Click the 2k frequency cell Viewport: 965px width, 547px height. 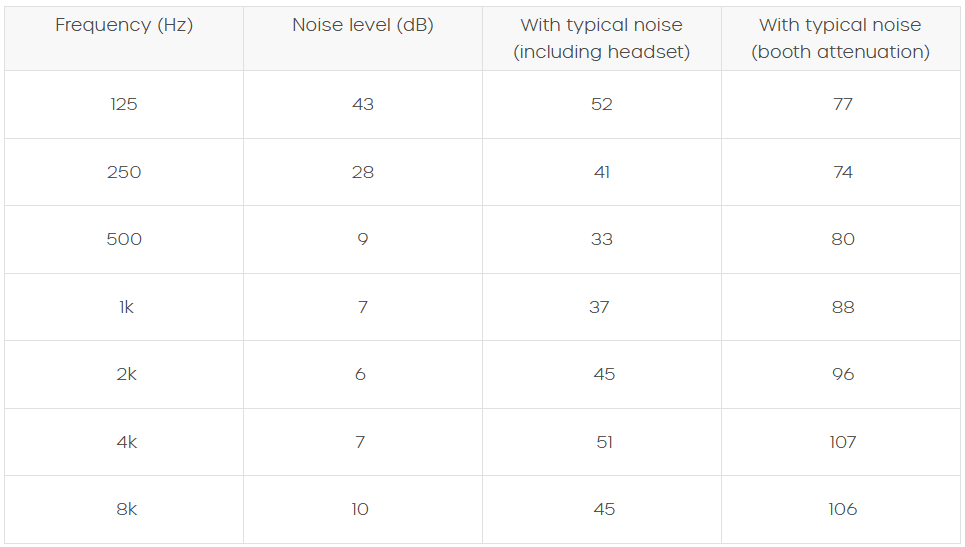click(x=126, y=374)
